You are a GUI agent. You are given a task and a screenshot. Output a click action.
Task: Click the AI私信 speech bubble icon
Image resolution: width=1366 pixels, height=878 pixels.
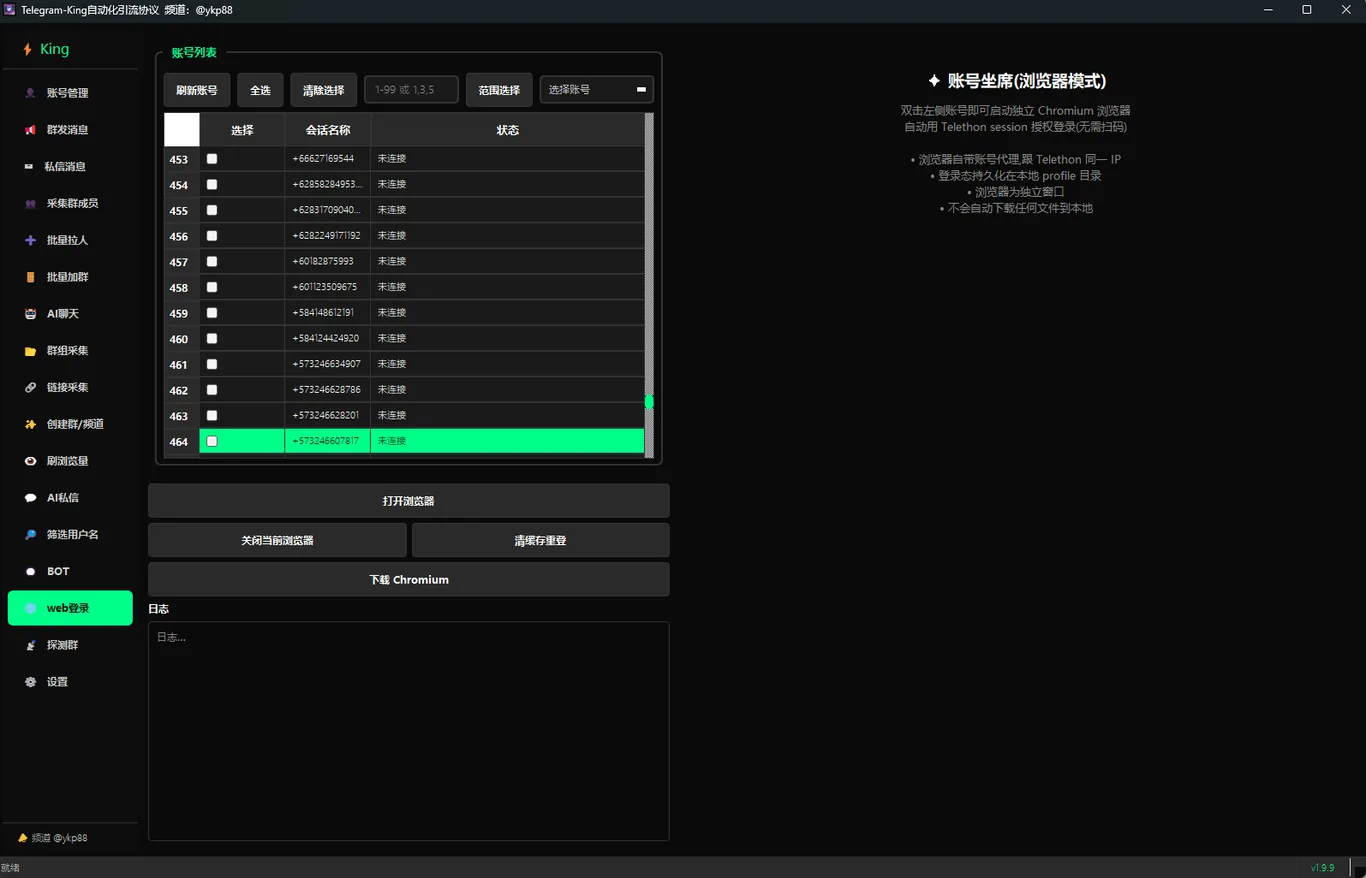point(30,498)
